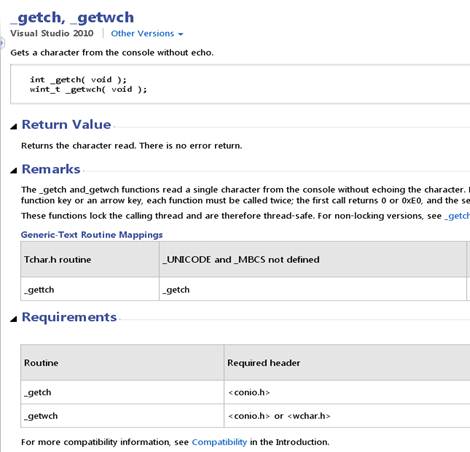Select the _gettch table cell
This screenshot has width=470, height=452.
pyautogui.click(x=90, y=289)
